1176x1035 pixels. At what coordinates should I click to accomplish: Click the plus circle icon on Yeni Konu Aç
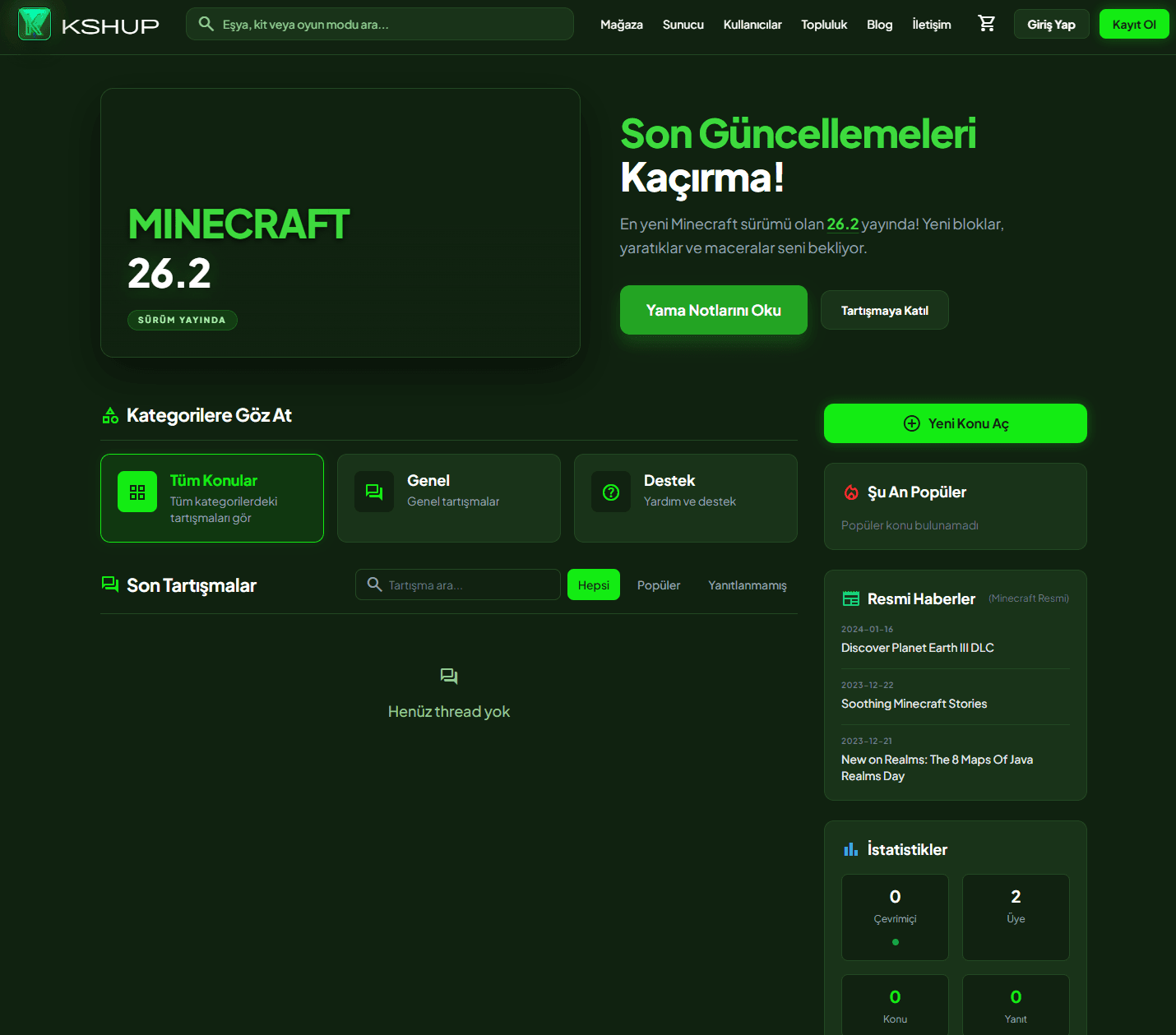(912, 423)
